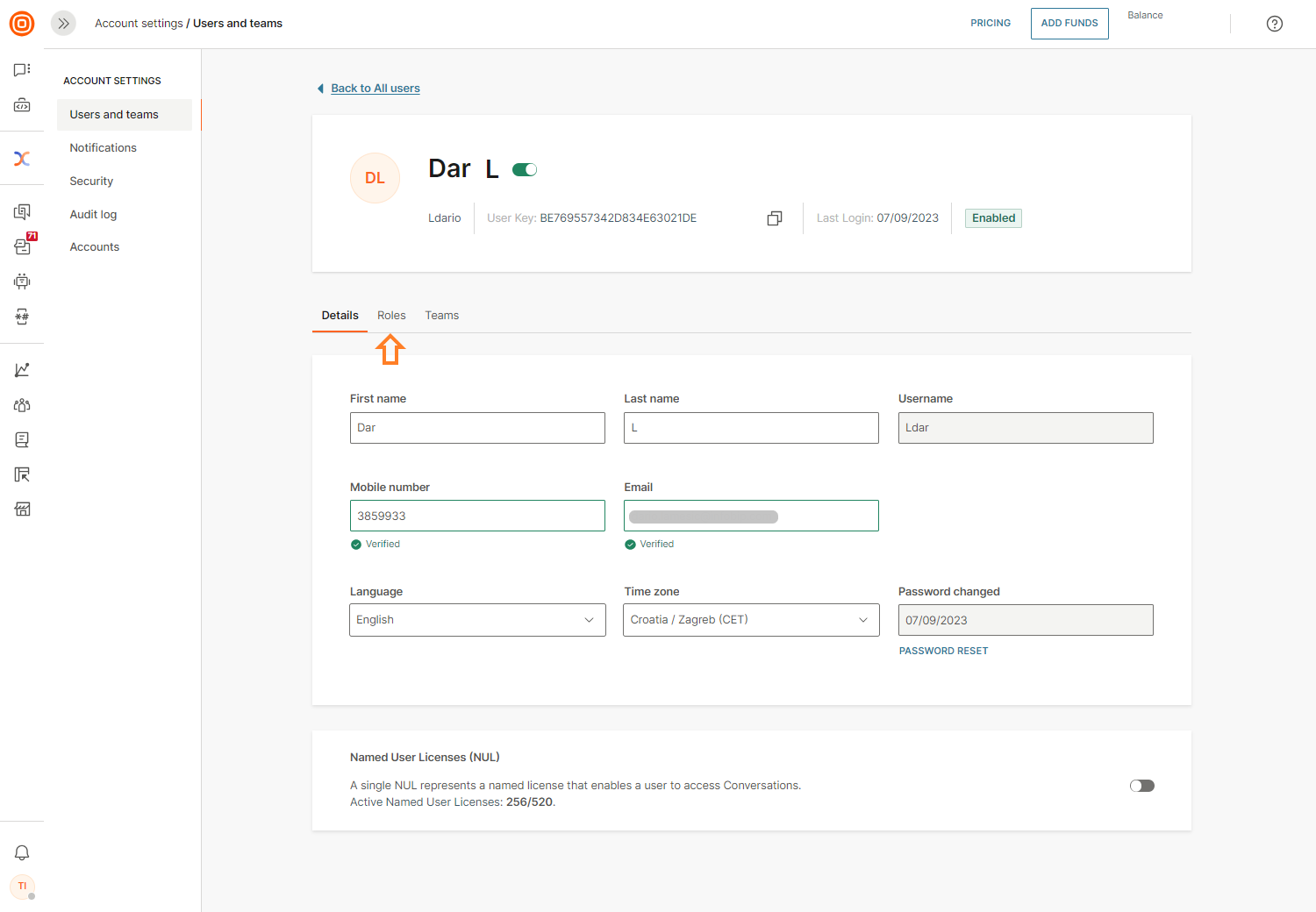
Task: Click the Ldario username text
Action: 444,218
